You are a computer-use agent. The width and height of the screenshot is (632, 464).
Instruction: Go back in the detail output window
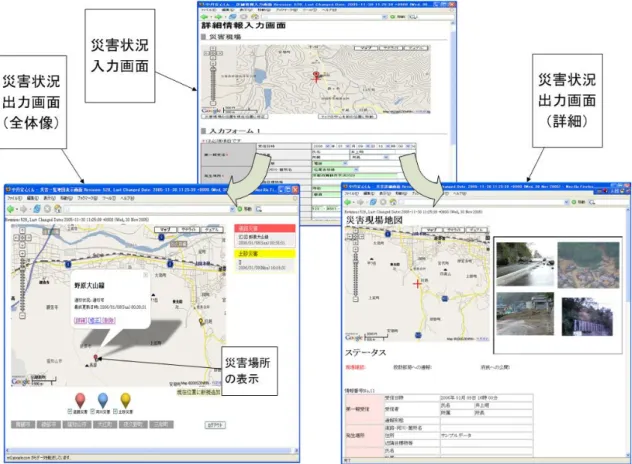[348, 202]
